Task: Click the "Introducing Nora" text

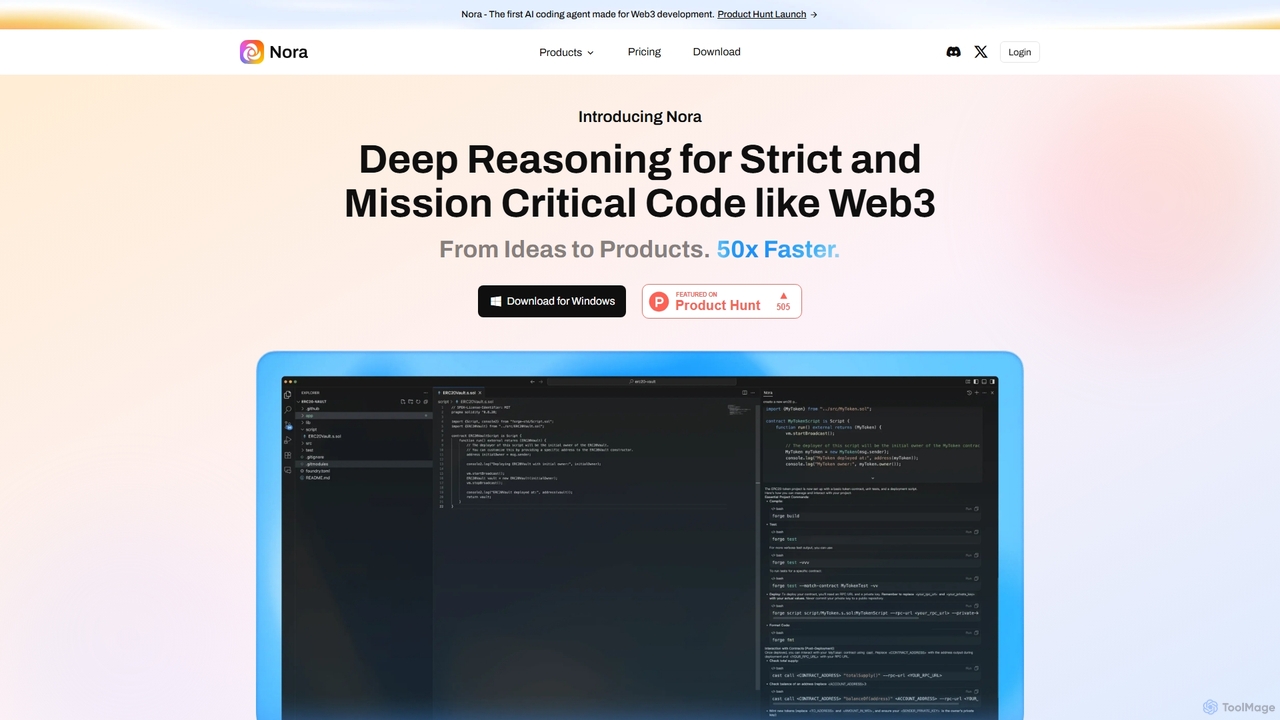Action: pos(640,116)
